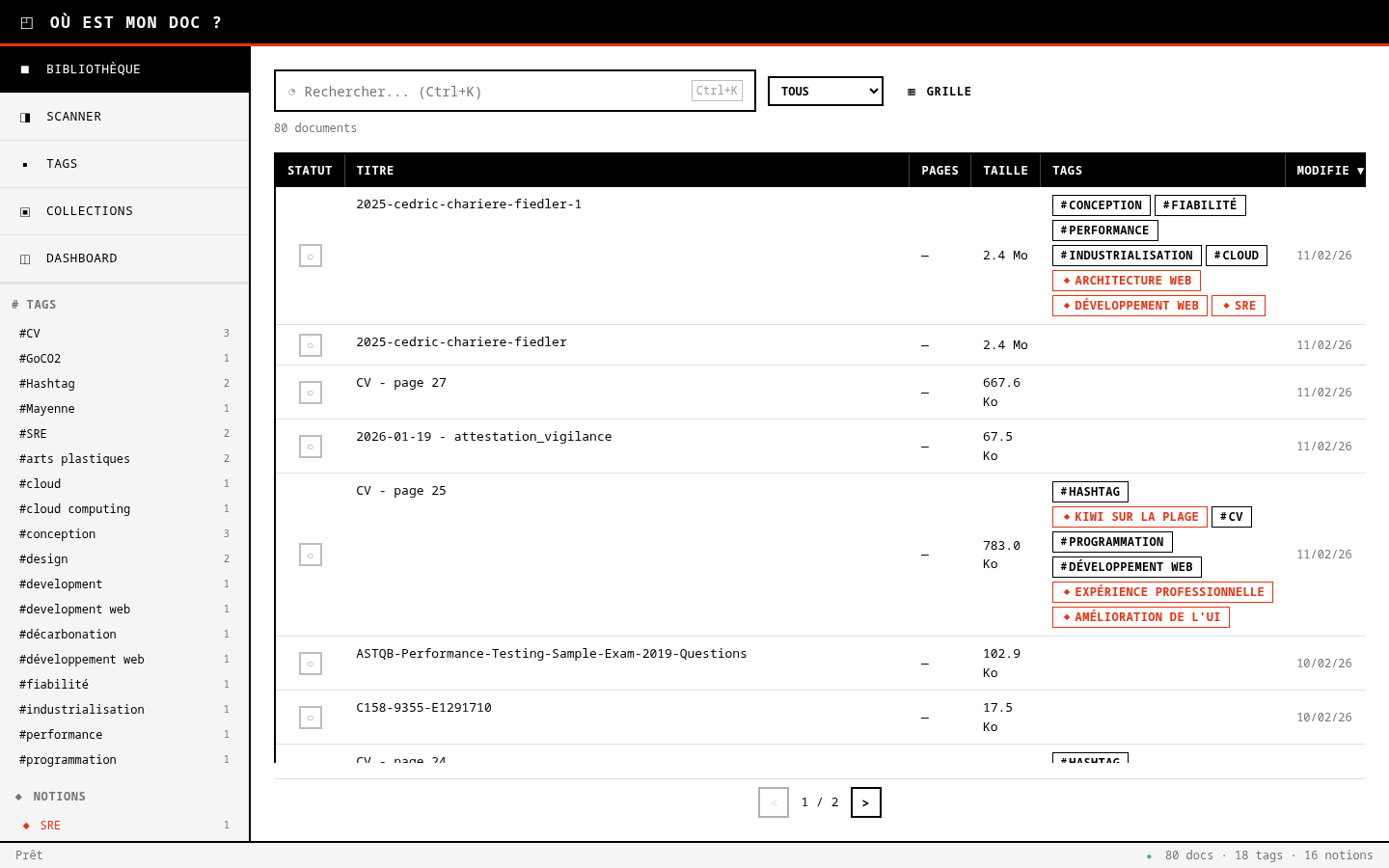This screenshot has width=1389, height=868.
Task: Open the Collections sidebar icon
Action: pyautogui.click(x=25, y=211)
